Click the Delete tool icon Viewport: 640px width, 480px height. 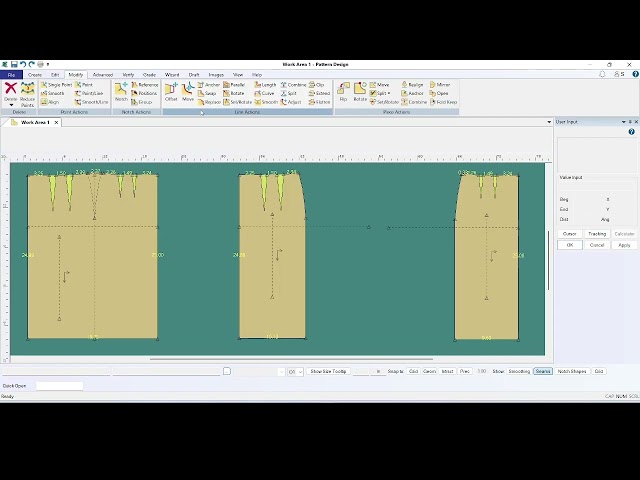(11, 89)
